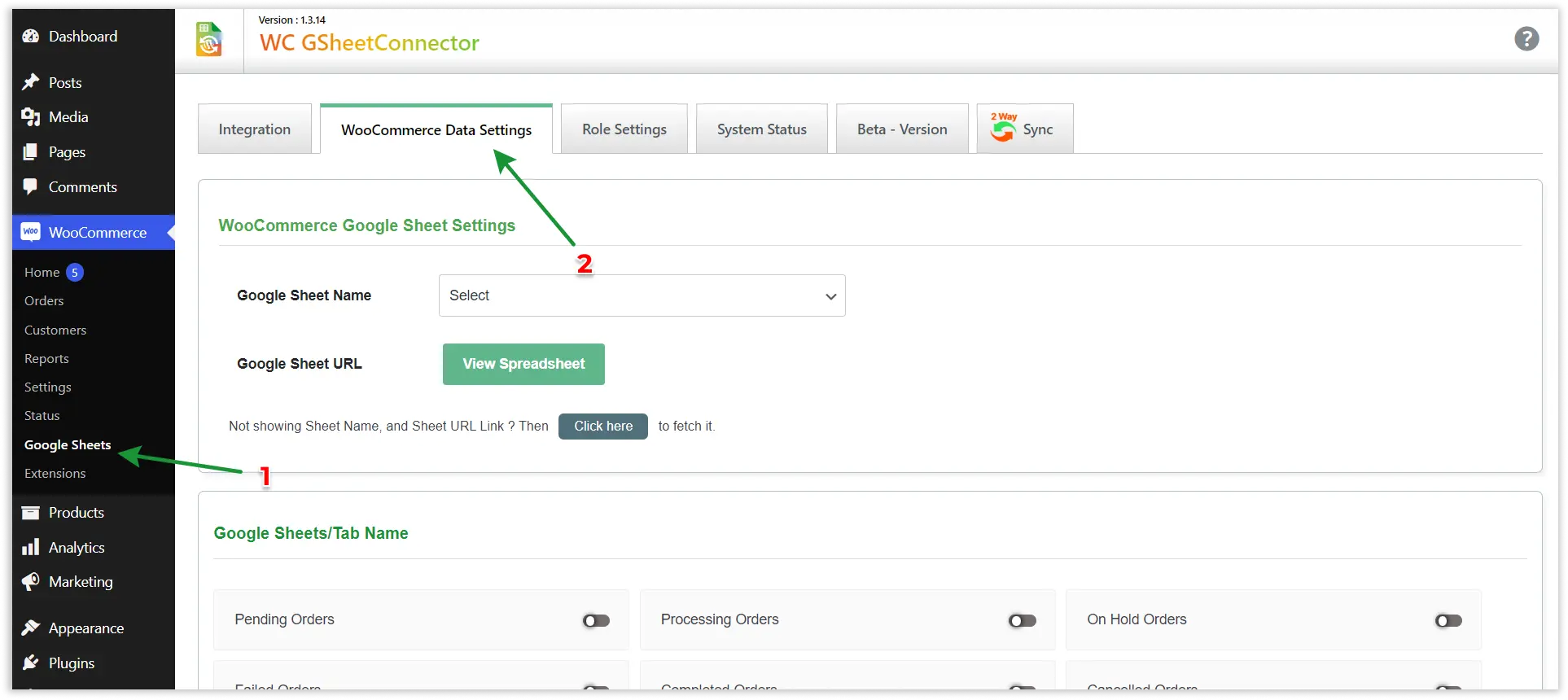
Task: Click the WC GSheetConnector logo icon
Action: click(x=209, y=40)
